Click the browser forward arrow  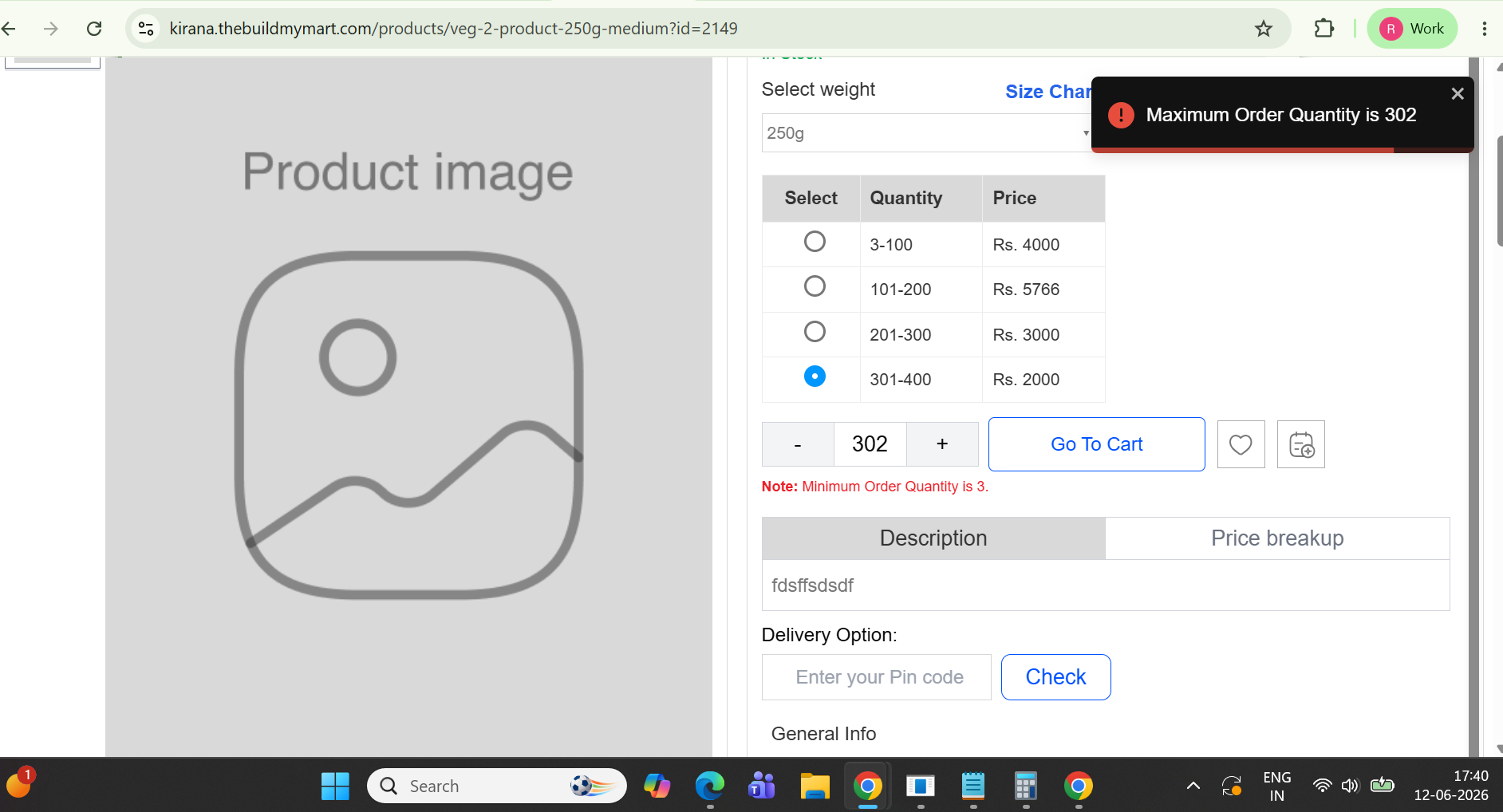(x=51, y=29)
